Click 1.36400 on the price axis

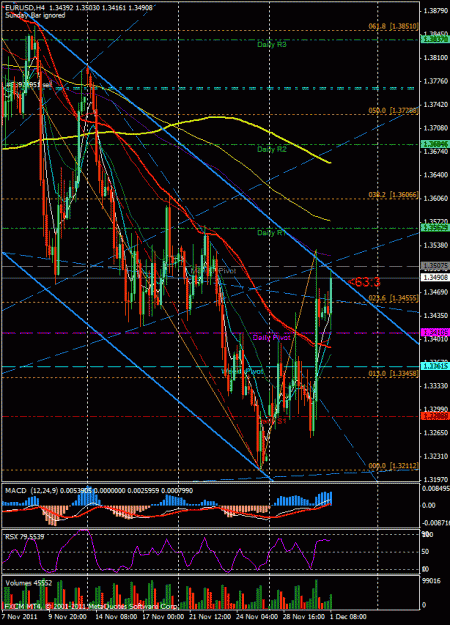[435, 175]
